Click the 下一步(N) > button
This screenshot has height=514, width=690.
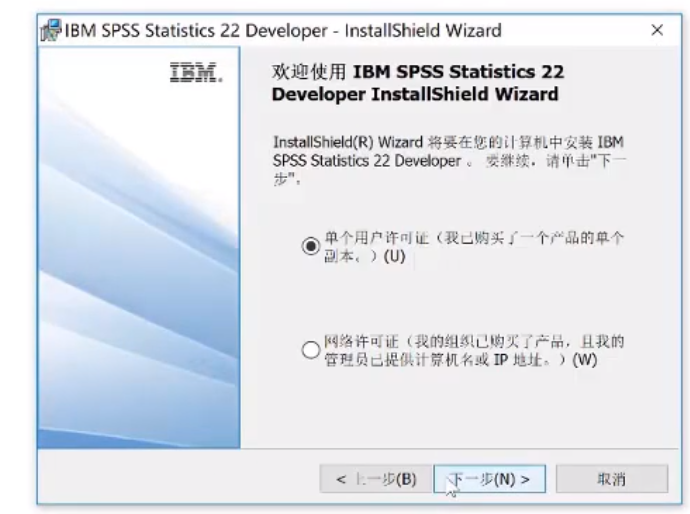click(489, 479)
